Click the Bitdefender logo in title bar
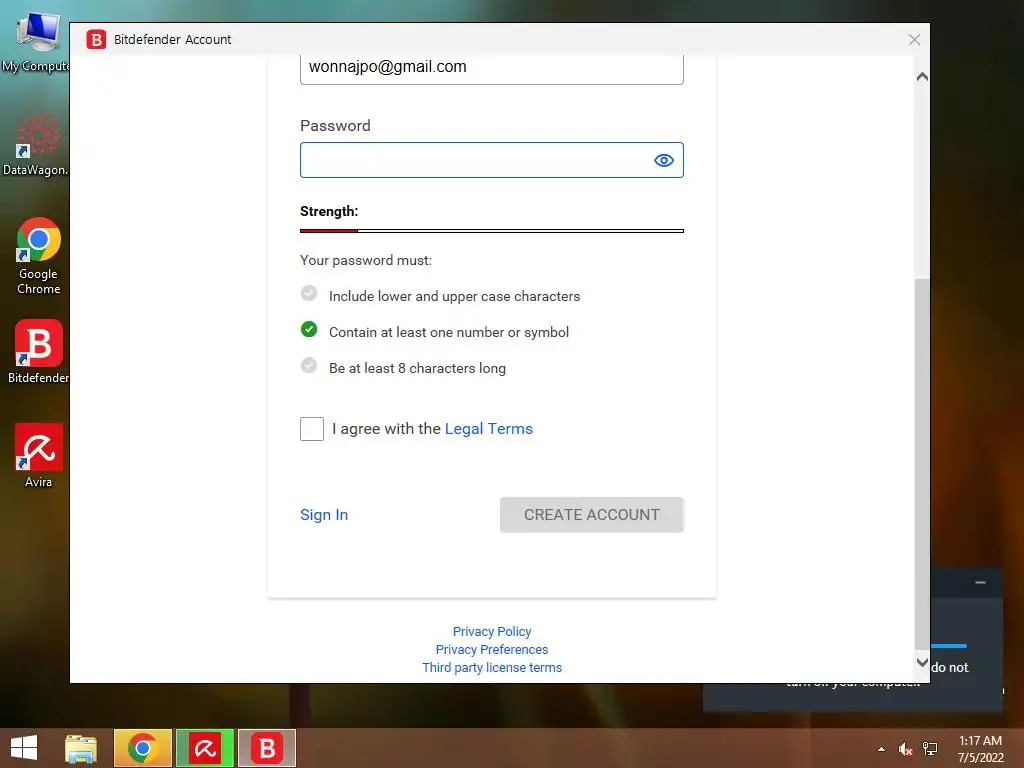Viewport: 1024px width, 768px height. tap(96, 39)
